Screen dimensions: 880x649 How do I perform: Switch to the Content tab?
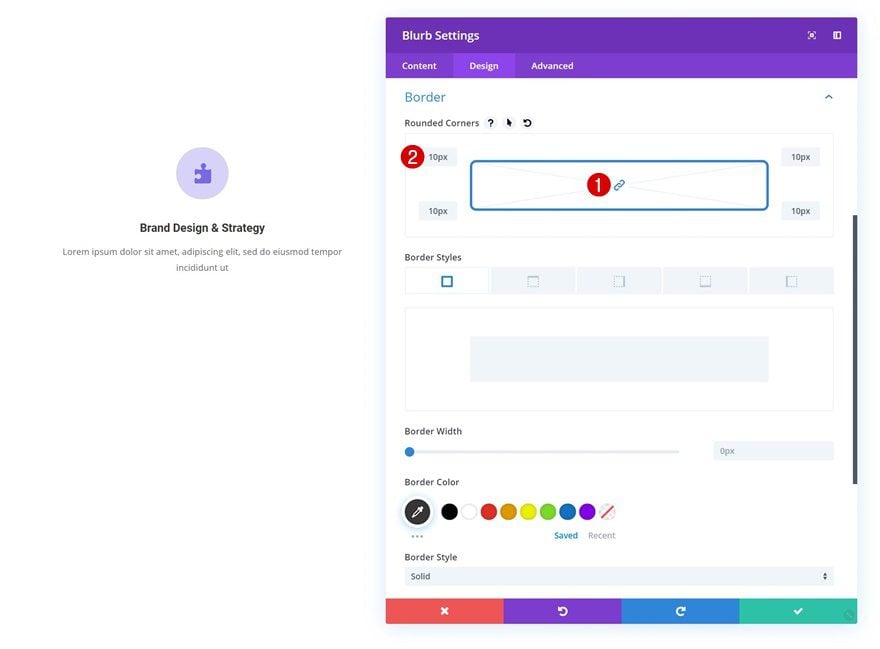[419, 66]
